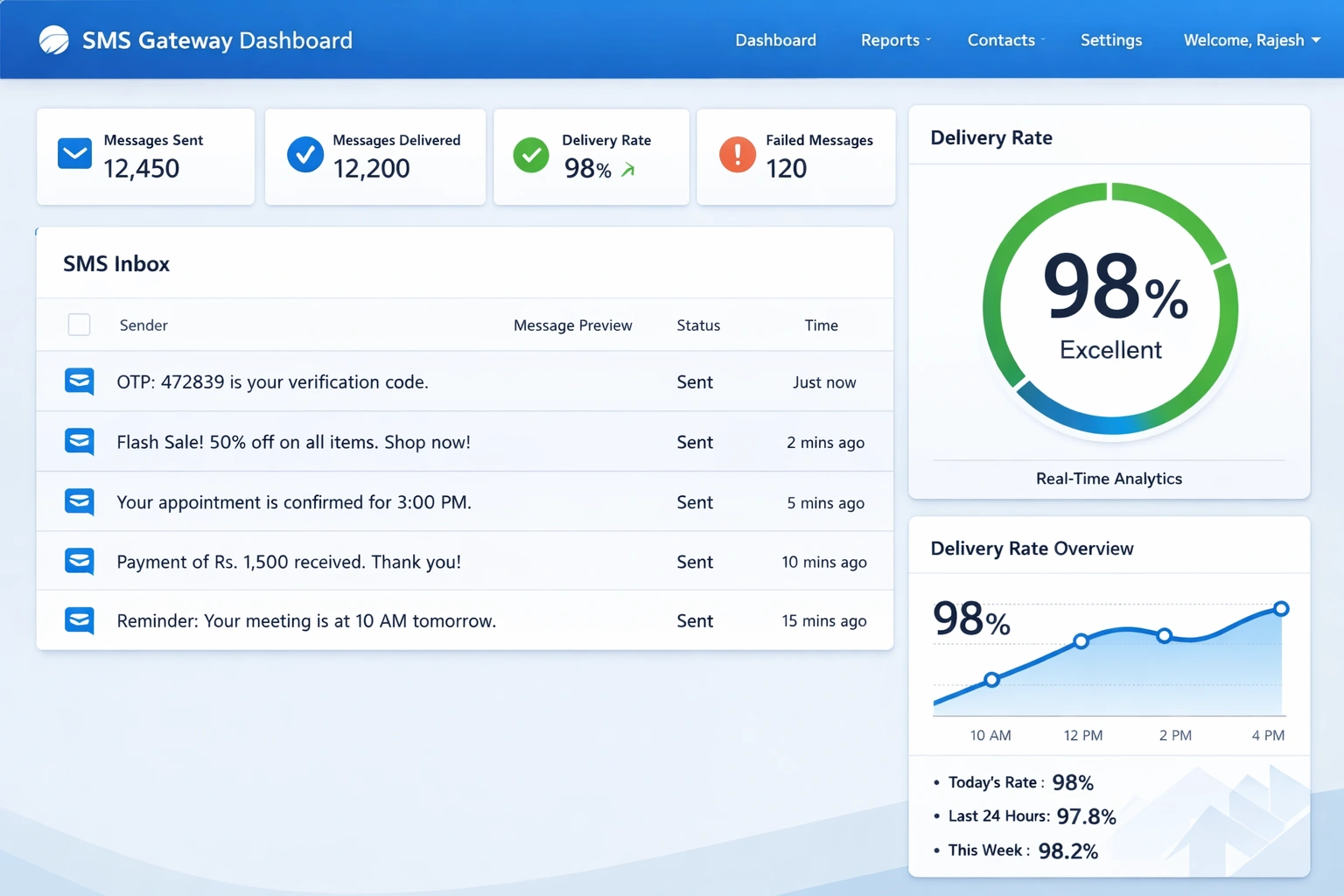This screenshot has height=896, width=1344.
Task: Click the green Delivery Rate check icon
Action: click(x=531, y=155)
